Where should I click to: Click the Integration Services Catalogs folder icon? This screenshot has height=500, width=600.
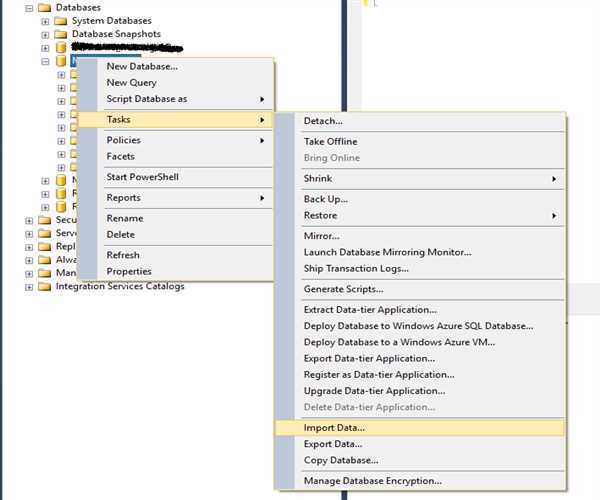pos(44,286)
